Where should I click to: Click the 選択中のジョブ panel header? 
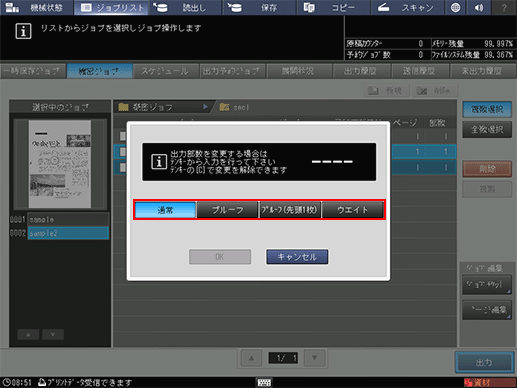(60, 107)
